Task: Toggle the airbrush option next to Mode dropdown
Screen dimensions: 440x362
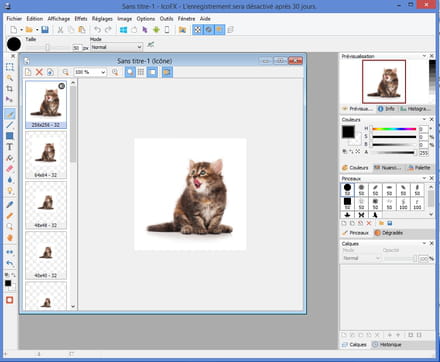Action: [x=151, y=44]
